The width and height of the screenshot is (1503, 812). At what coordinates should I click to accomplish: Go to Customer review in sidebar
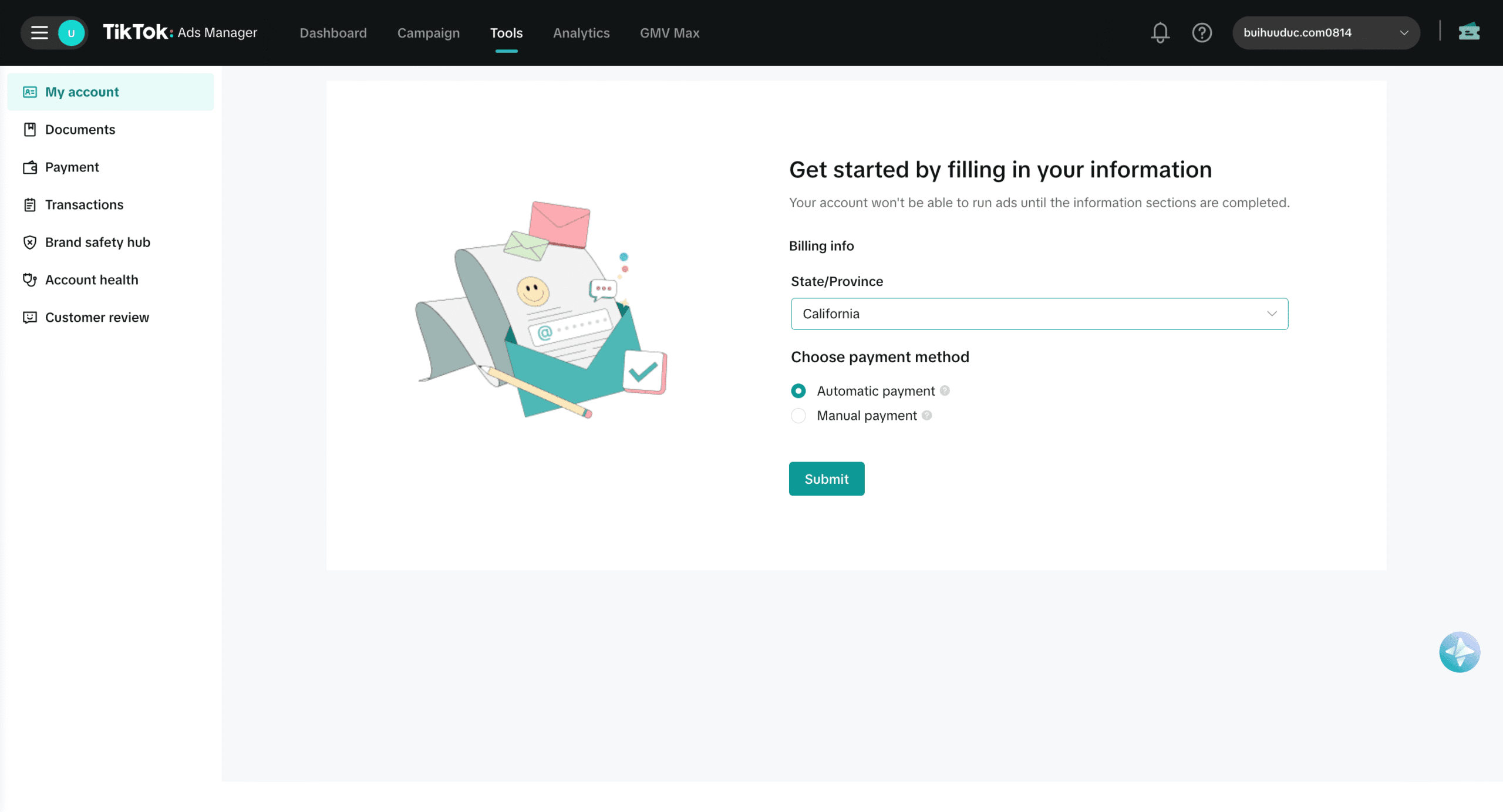(x=97, y=318)
